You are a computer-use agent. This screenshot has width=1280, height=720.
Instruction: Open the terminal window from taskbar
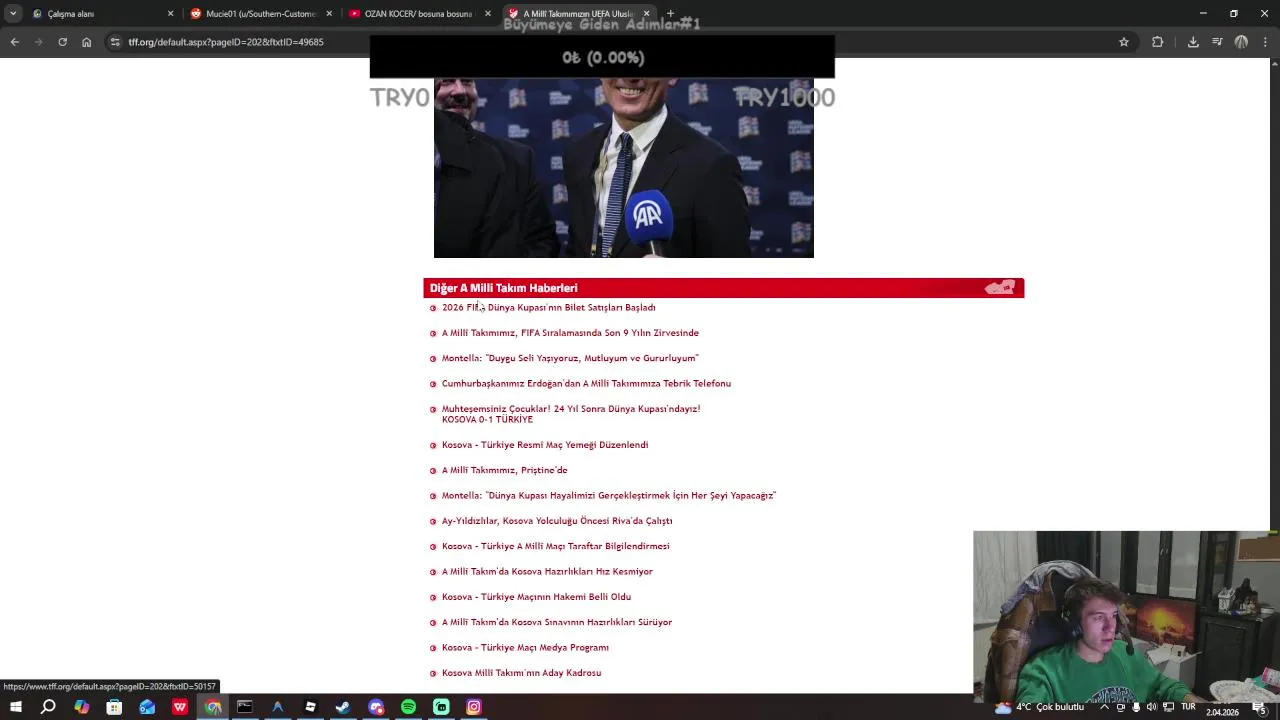coord(245,707)
